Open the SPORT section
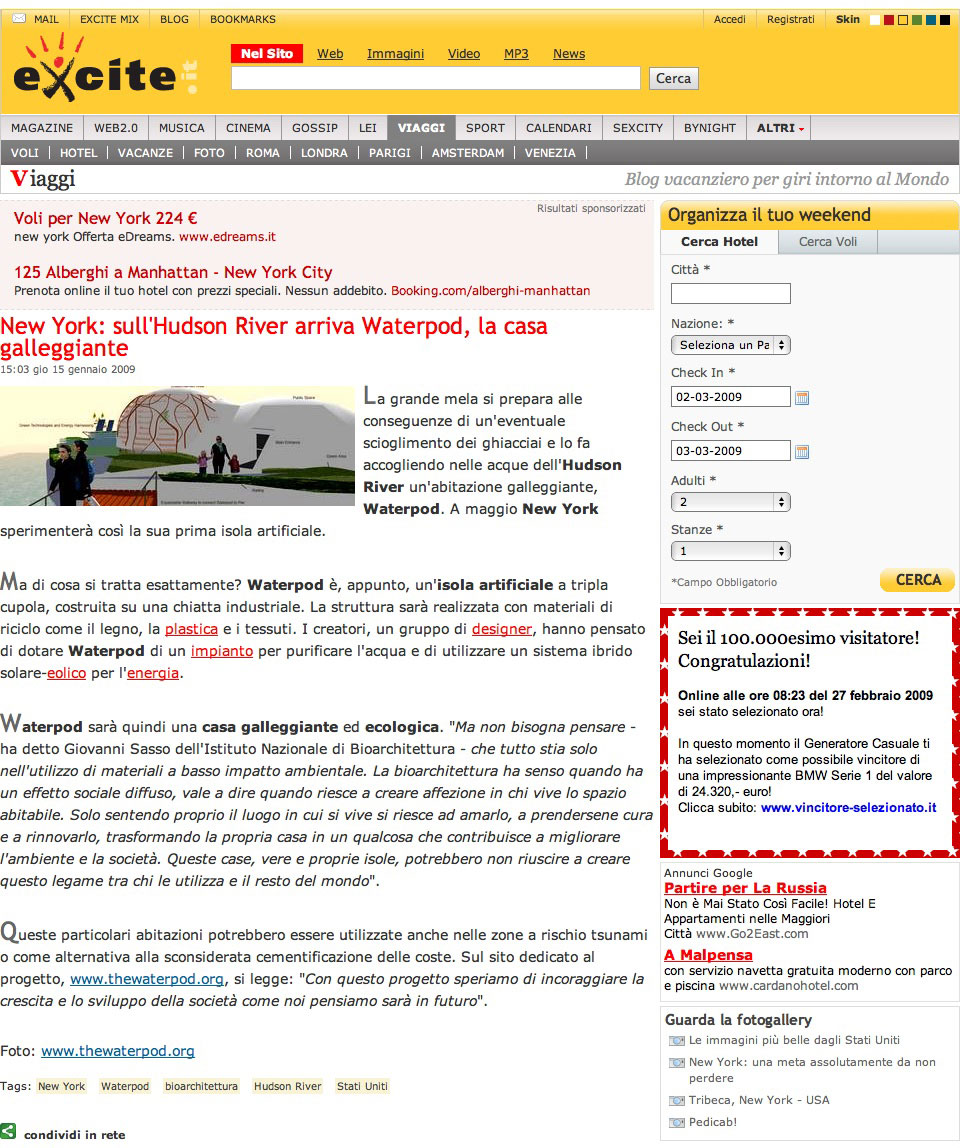The width and height of the screenshot is (960, 1148). (x=485, y=128)
